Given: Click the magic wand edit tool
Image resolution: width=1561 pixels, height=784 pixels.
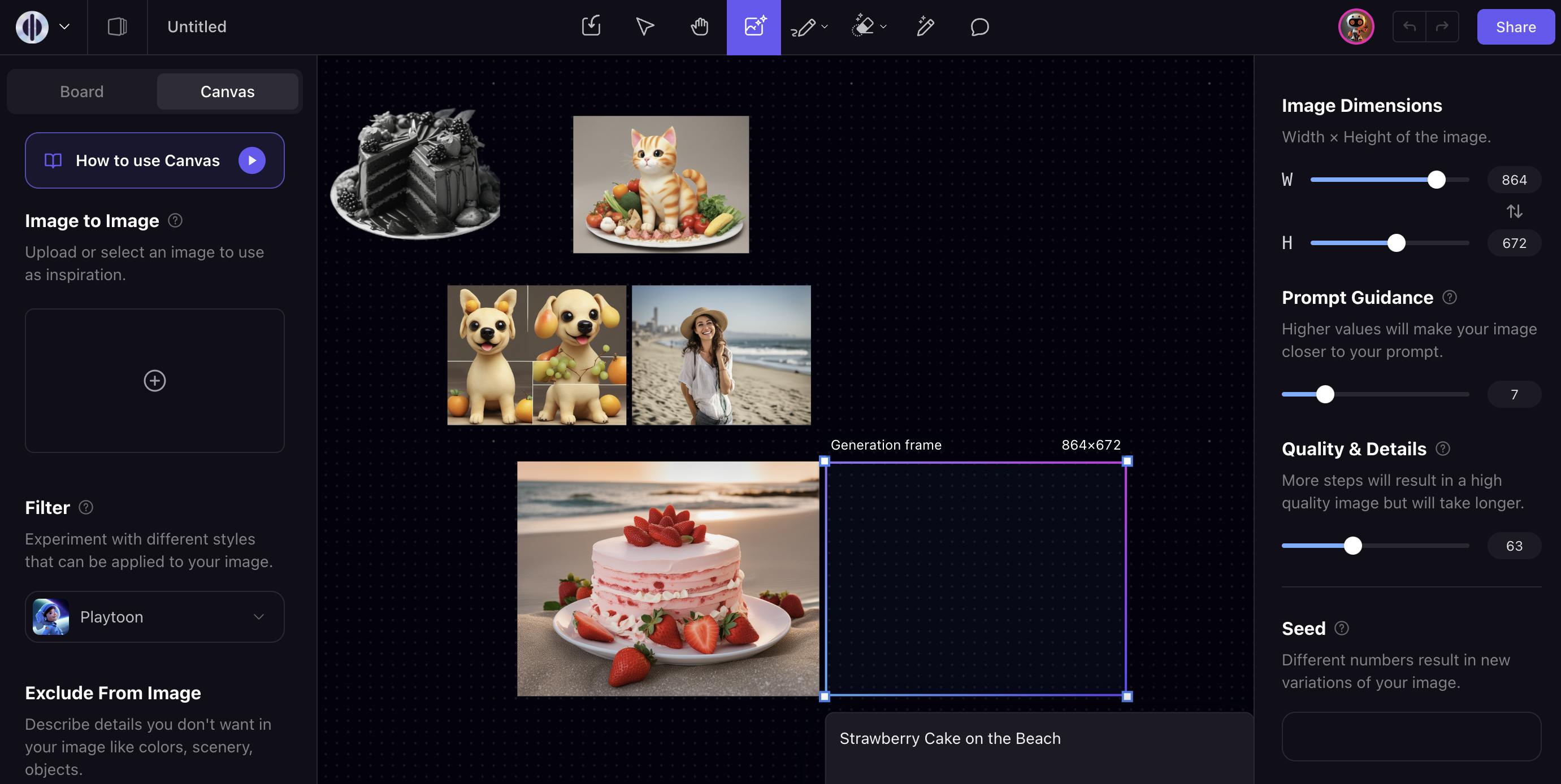Looking at the screenshot, I should pos(925,27).
